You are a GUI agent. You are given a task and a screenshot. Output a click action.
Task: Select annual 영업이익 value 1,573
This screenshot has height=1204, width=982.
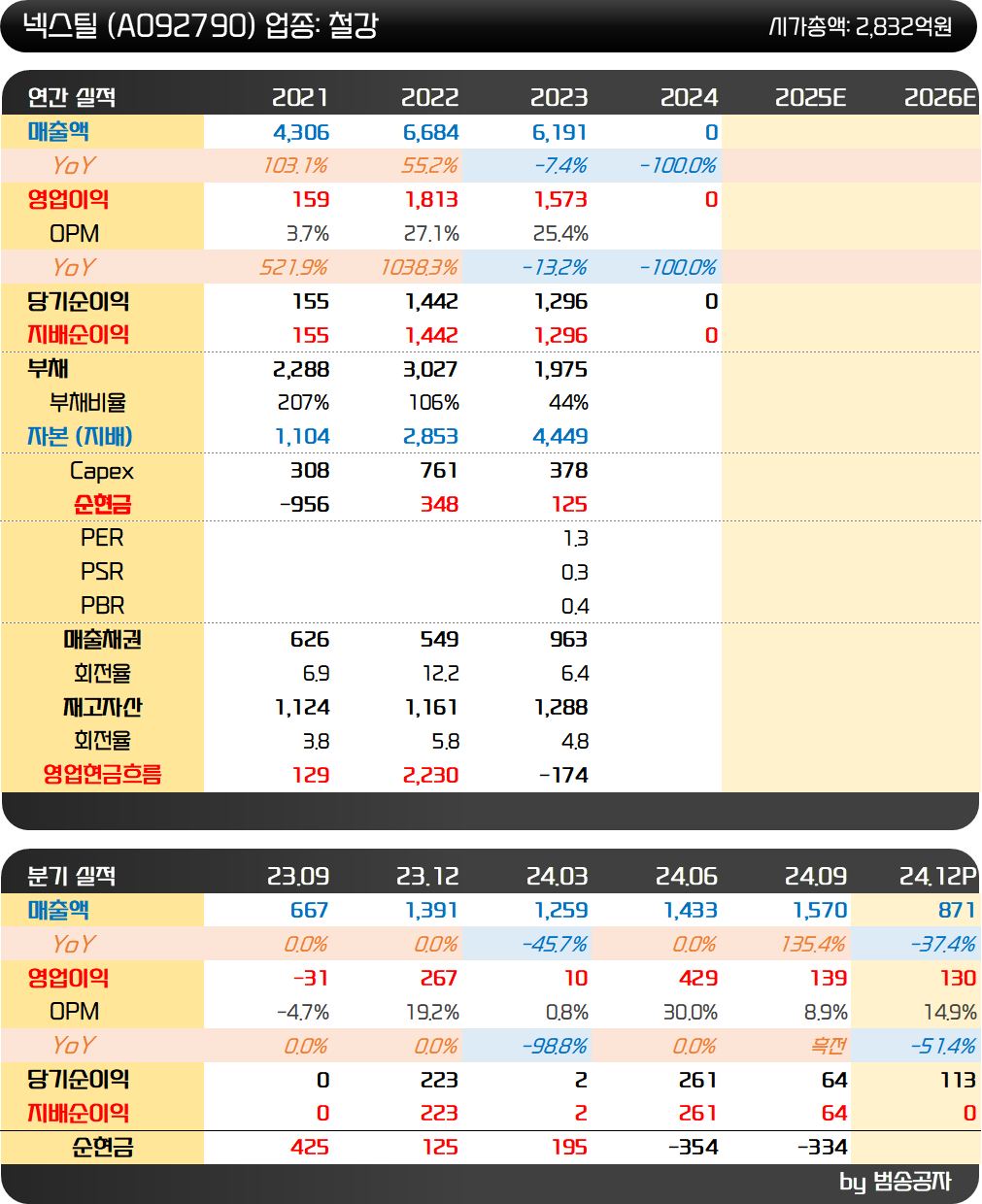tap(560, 200)
